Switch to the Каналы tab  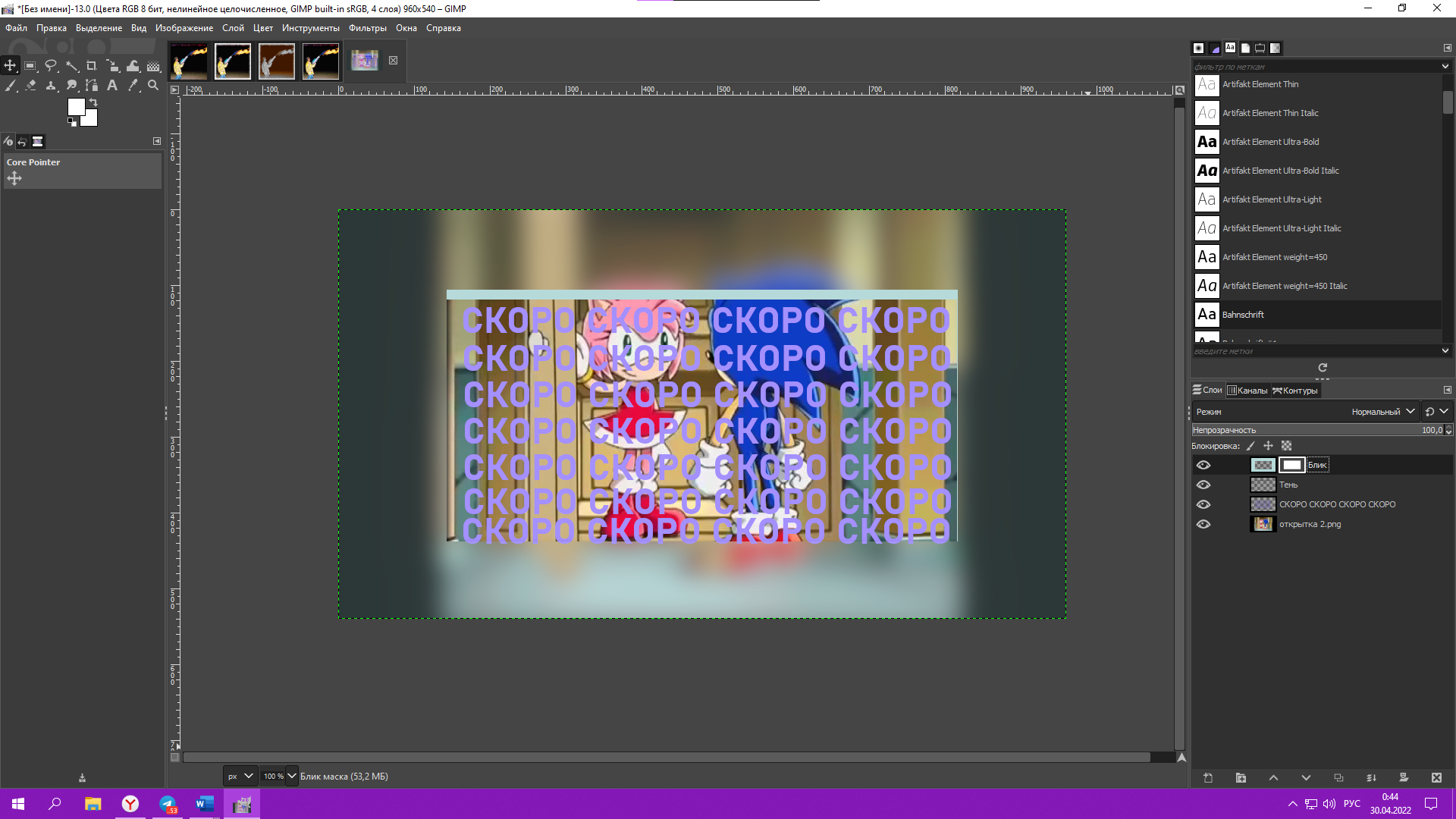click(x=1247, y=391)
